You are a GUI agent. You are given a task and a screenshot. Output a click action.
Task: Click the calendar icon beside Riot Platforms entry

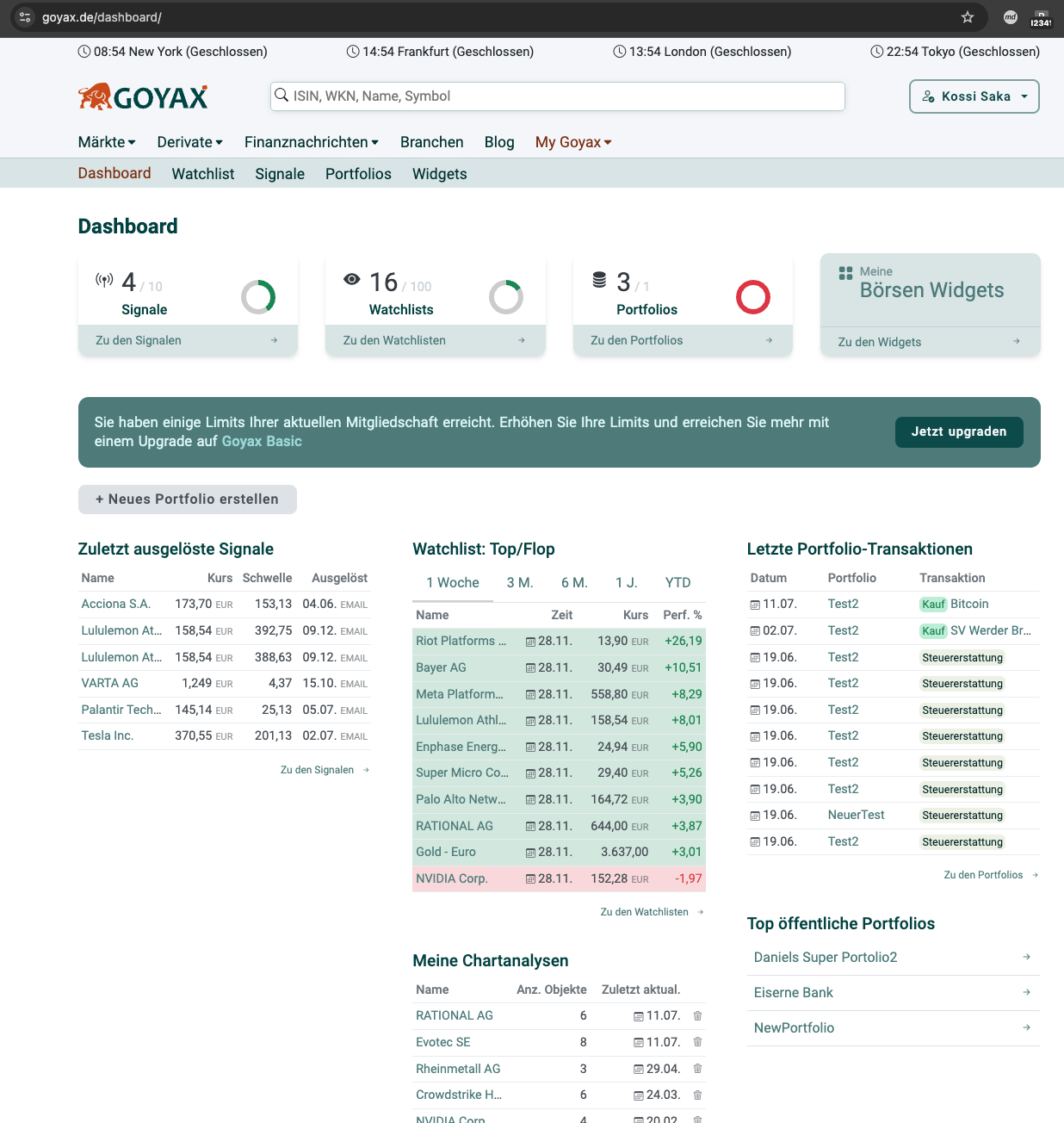click(531, 641)
